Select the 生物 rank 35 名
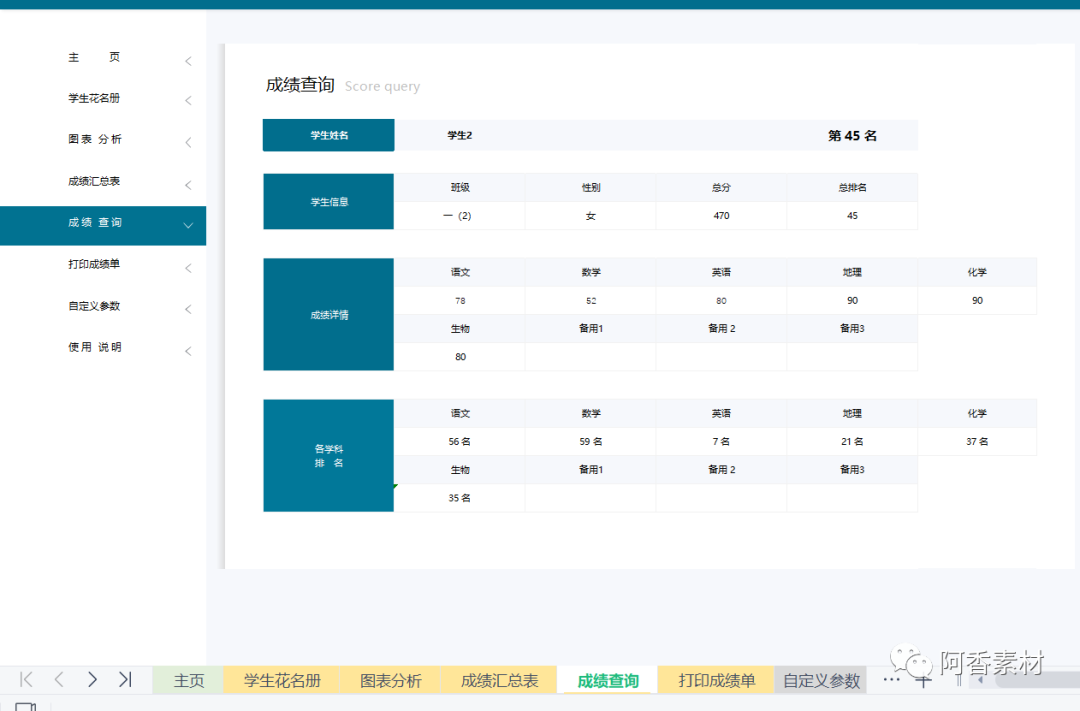This screenshot has width=1080, height=711. pos(459,497)
